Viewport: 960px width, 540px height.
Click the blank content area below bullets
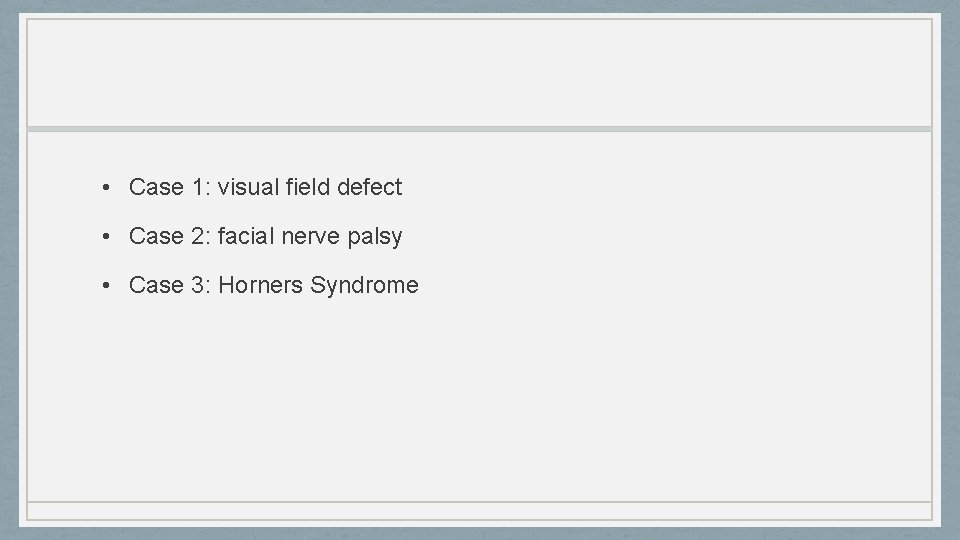point(479,398)
